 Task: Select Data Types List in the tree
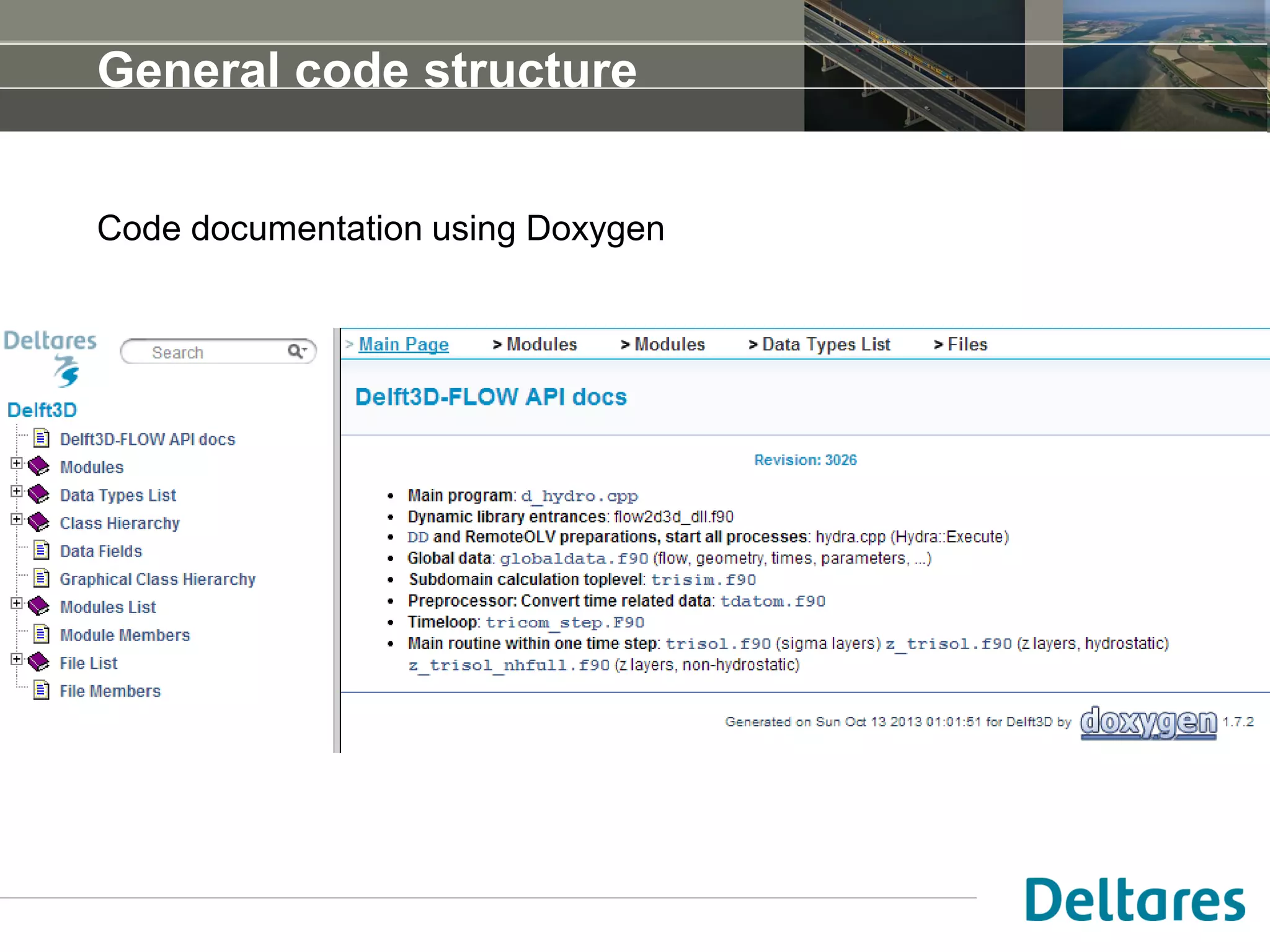pyautogui.click(x=118, y=495)
